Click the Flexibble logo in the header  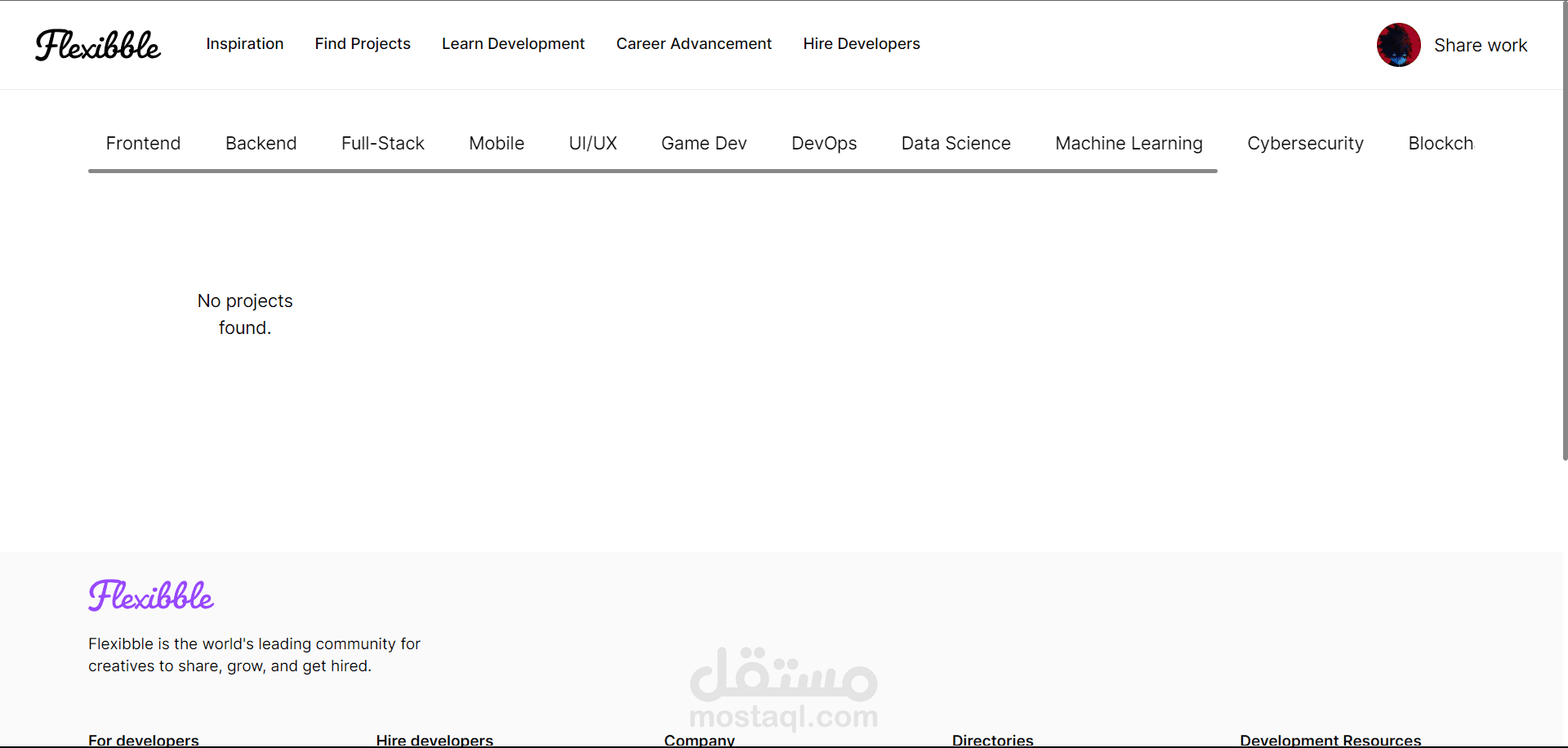tap(98, 45)
